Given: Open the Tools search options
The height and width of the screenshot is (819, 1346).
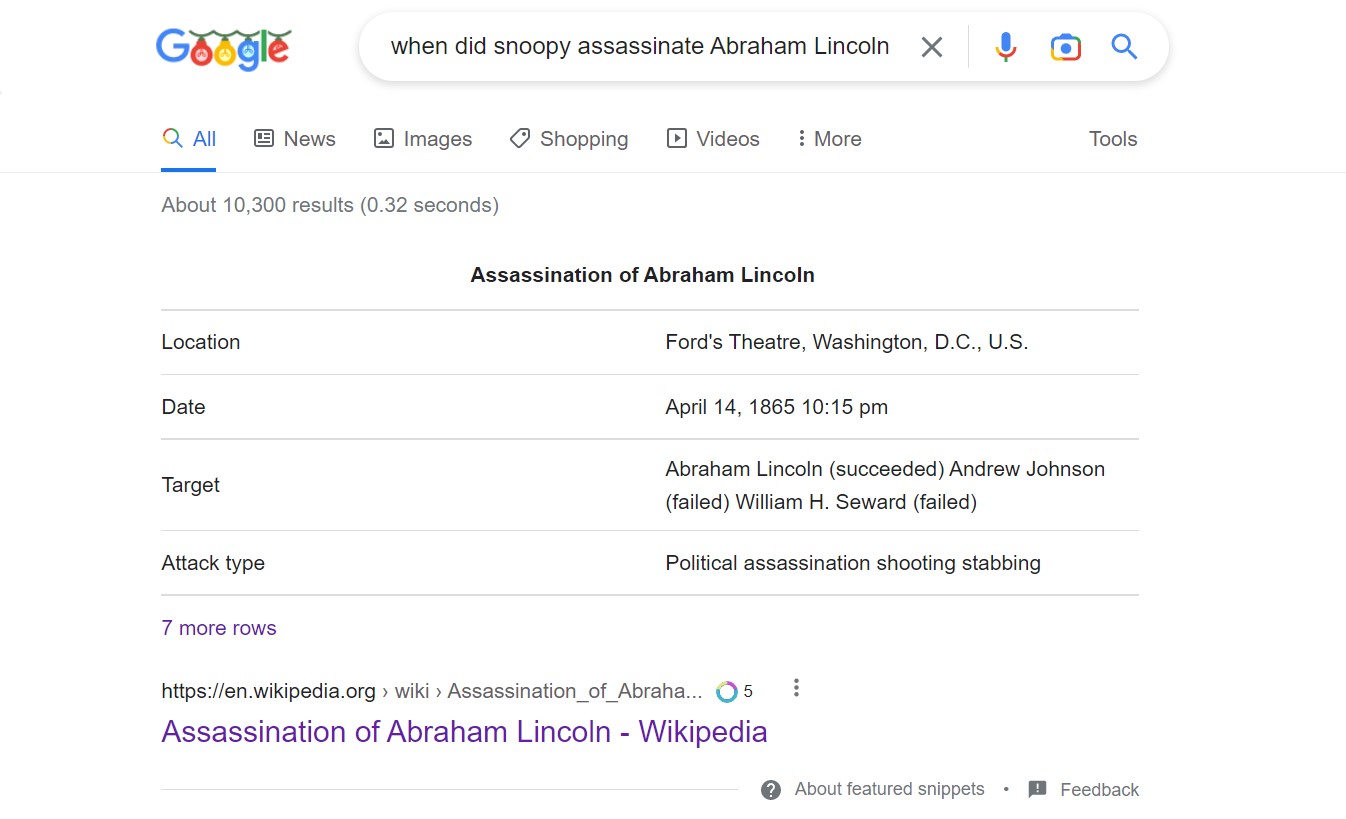Looking at the screenshot, I should (x=1113, y=139).
